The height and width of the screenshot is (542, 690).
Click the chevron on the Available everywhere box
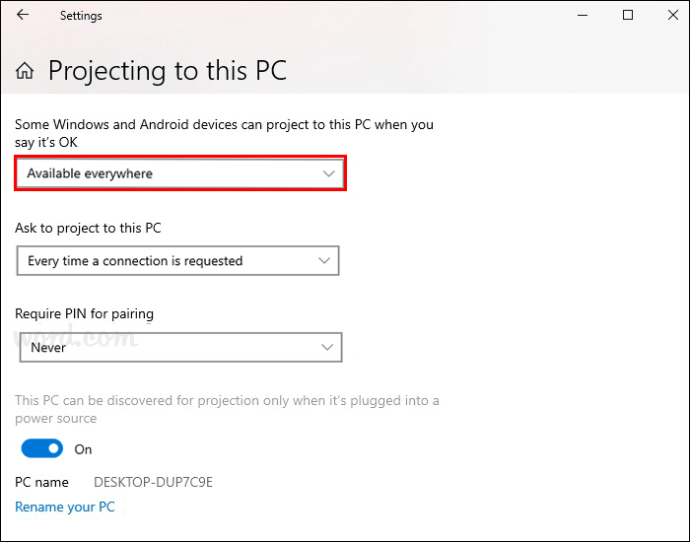(328, 173)
